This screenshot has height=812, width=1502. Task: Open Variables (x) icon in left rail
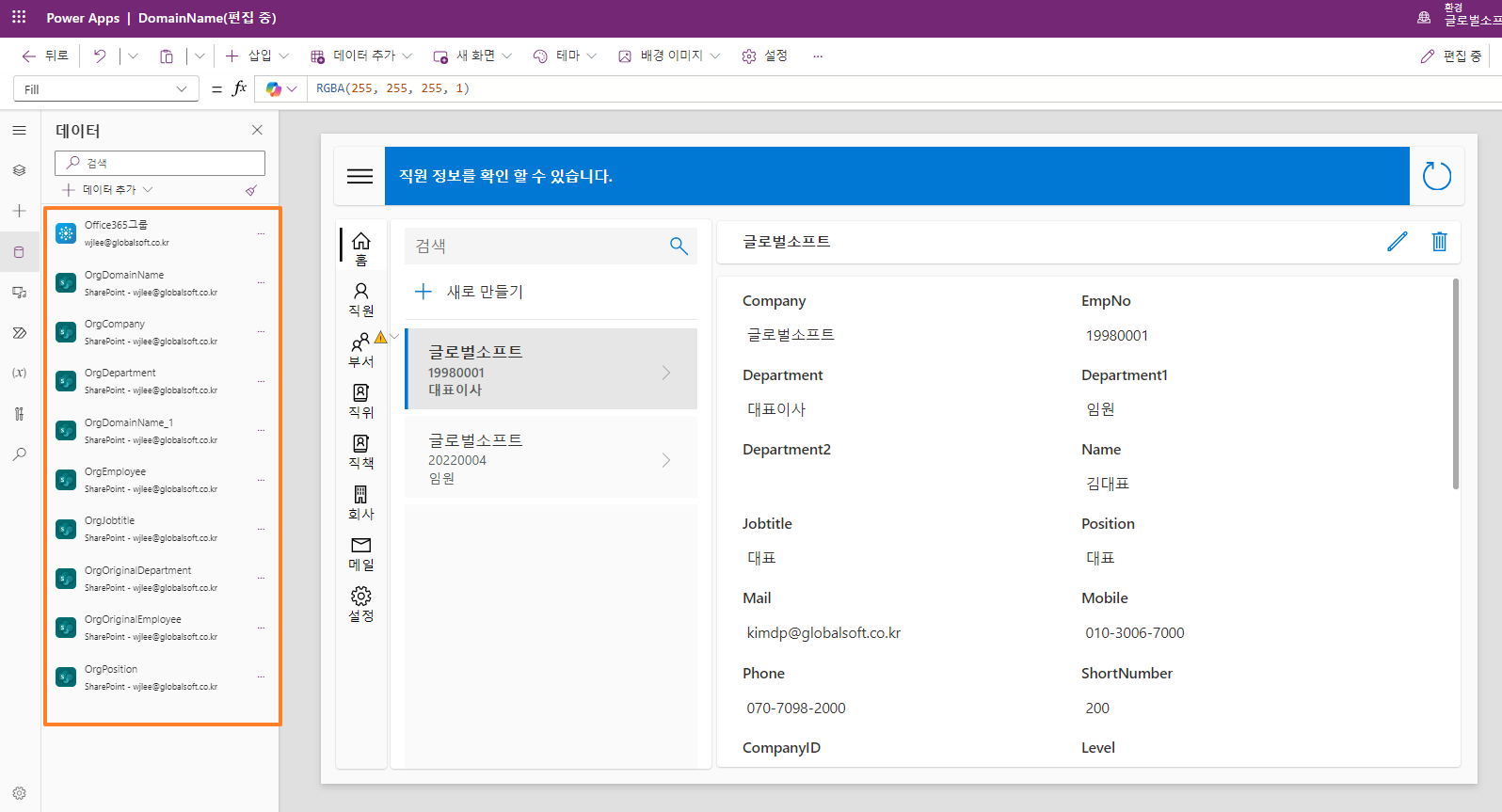click(20, 374)
